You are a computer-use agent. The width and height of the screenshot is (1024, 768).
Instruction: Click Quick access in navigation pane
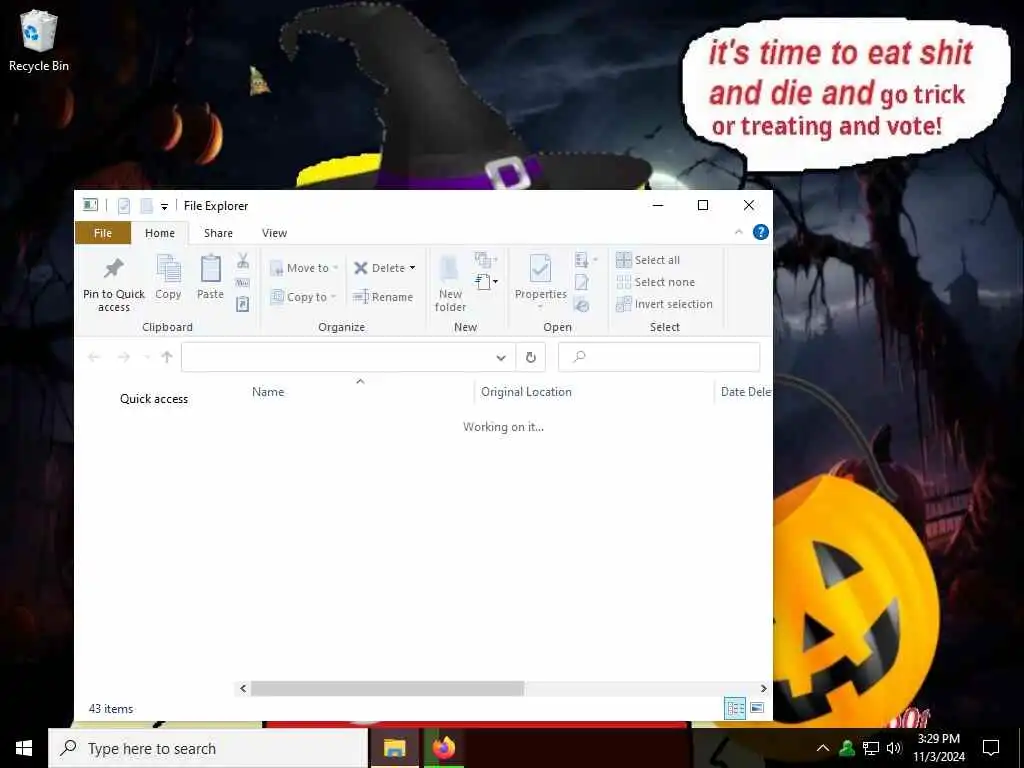tap(153, 399)
